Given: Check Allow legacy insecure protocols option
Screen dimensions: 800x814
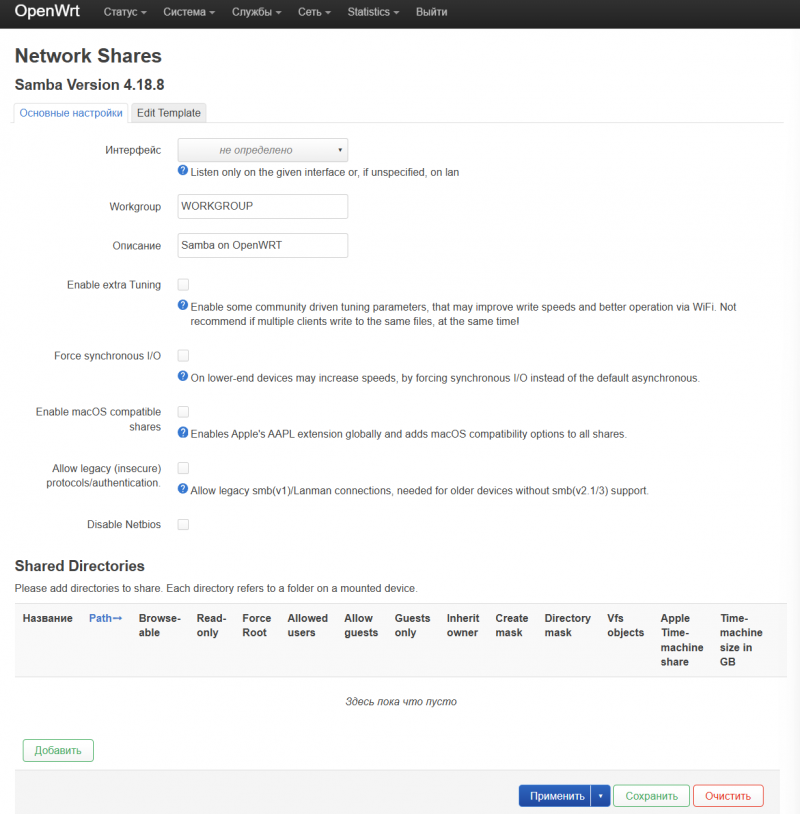Looking at the screenshot, I should click(183, 467).
